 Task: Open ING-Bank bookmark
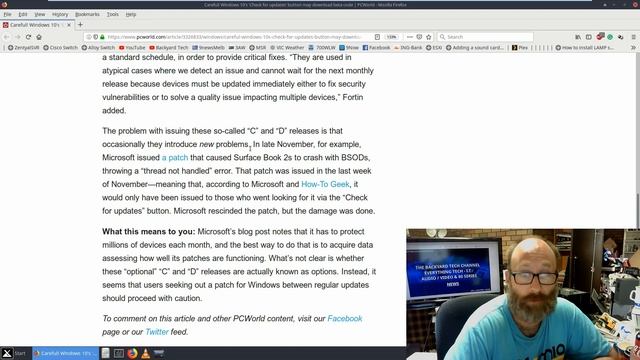click(408, 48)
